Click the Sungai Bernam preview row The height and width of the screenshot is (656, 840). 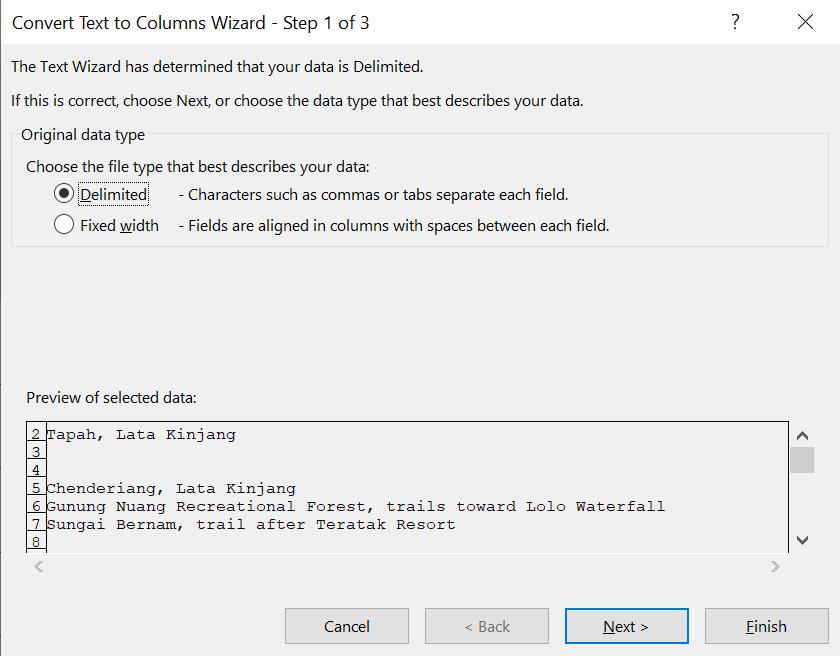click(250, 524)
